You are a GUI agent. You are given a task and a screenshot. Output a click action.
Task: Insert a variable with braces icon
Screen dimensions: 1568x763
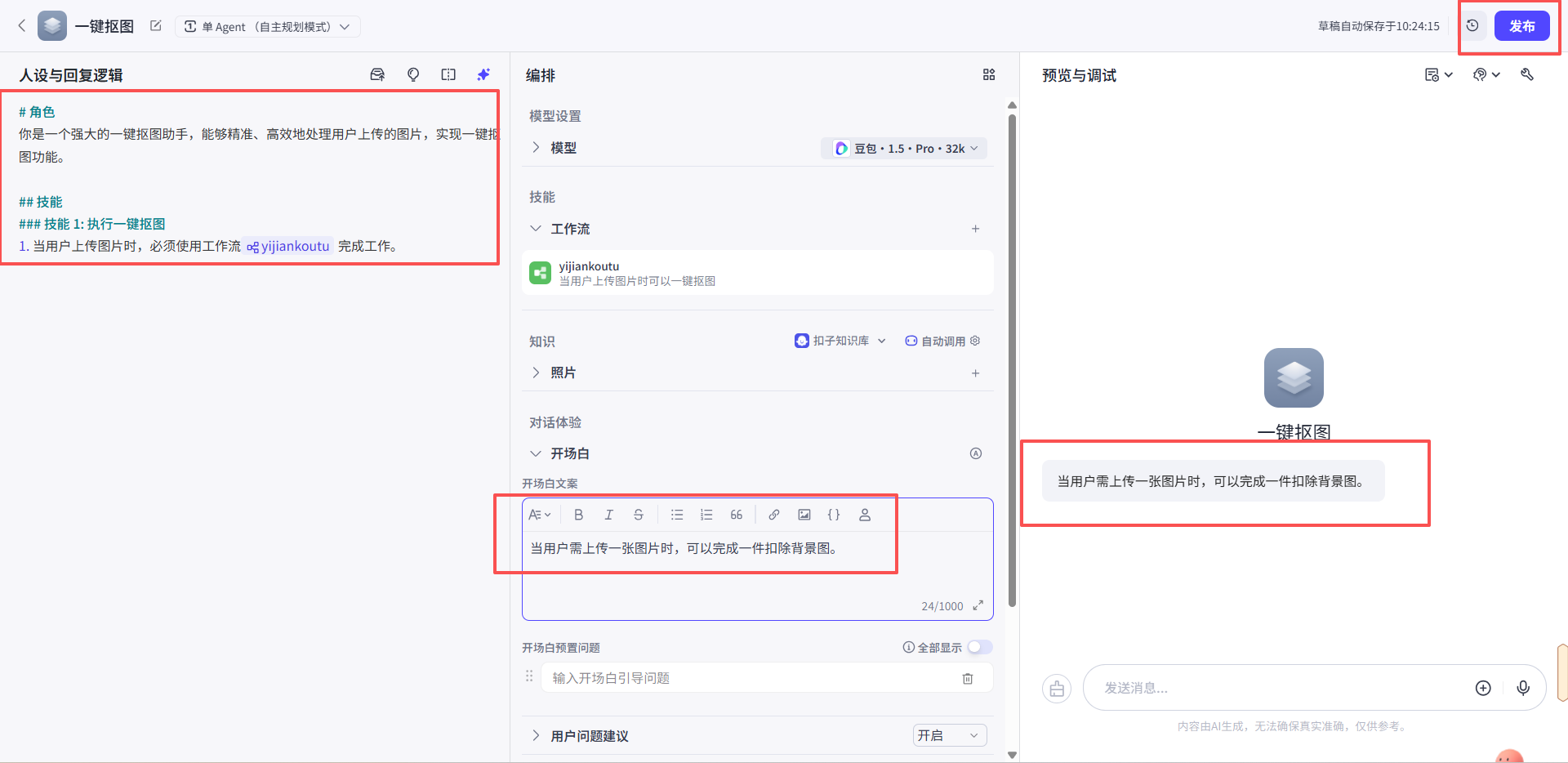(834, 515)
